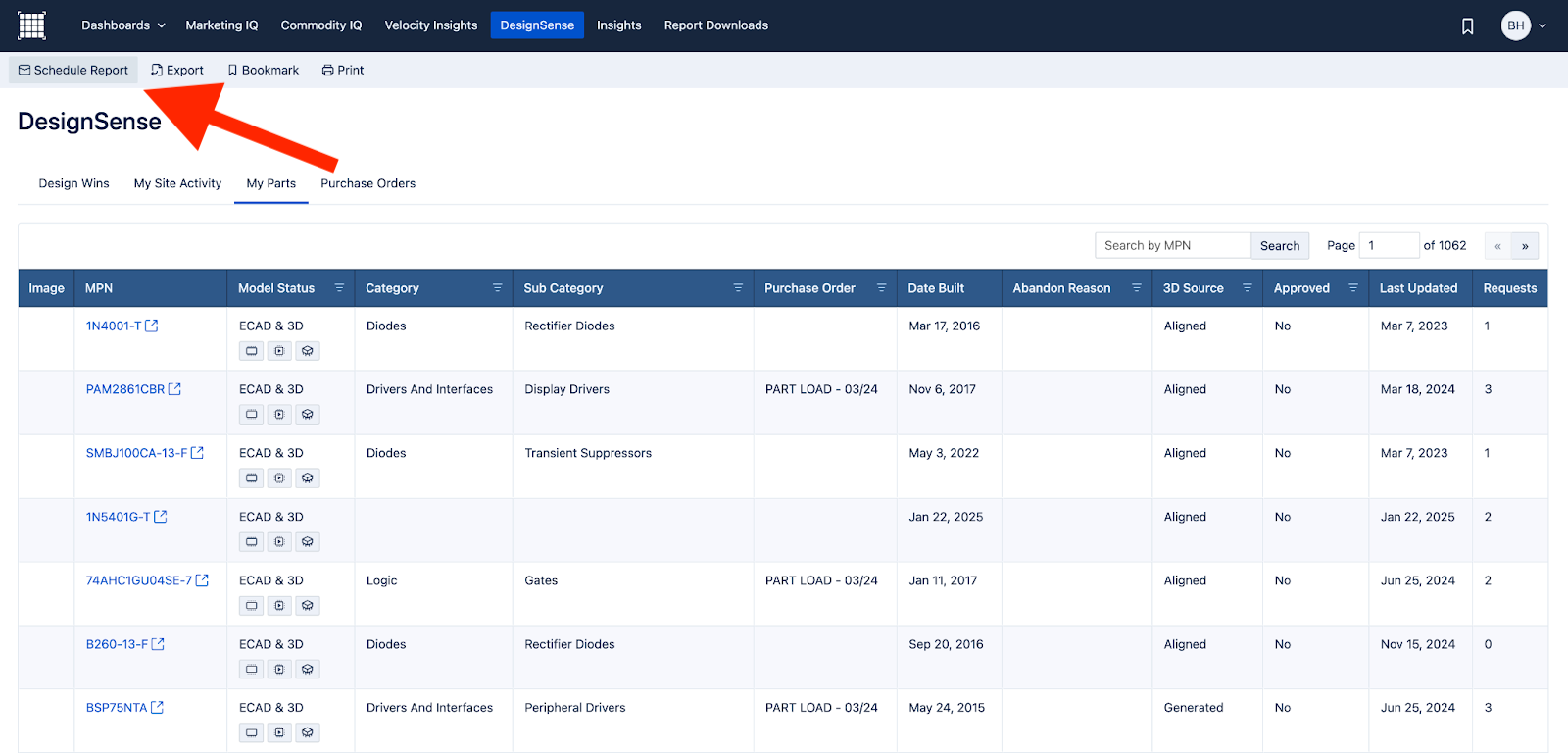Open the Model Status column filter
The width and height of the screenshot is (1568, 753).
click(x=339, y=288)
